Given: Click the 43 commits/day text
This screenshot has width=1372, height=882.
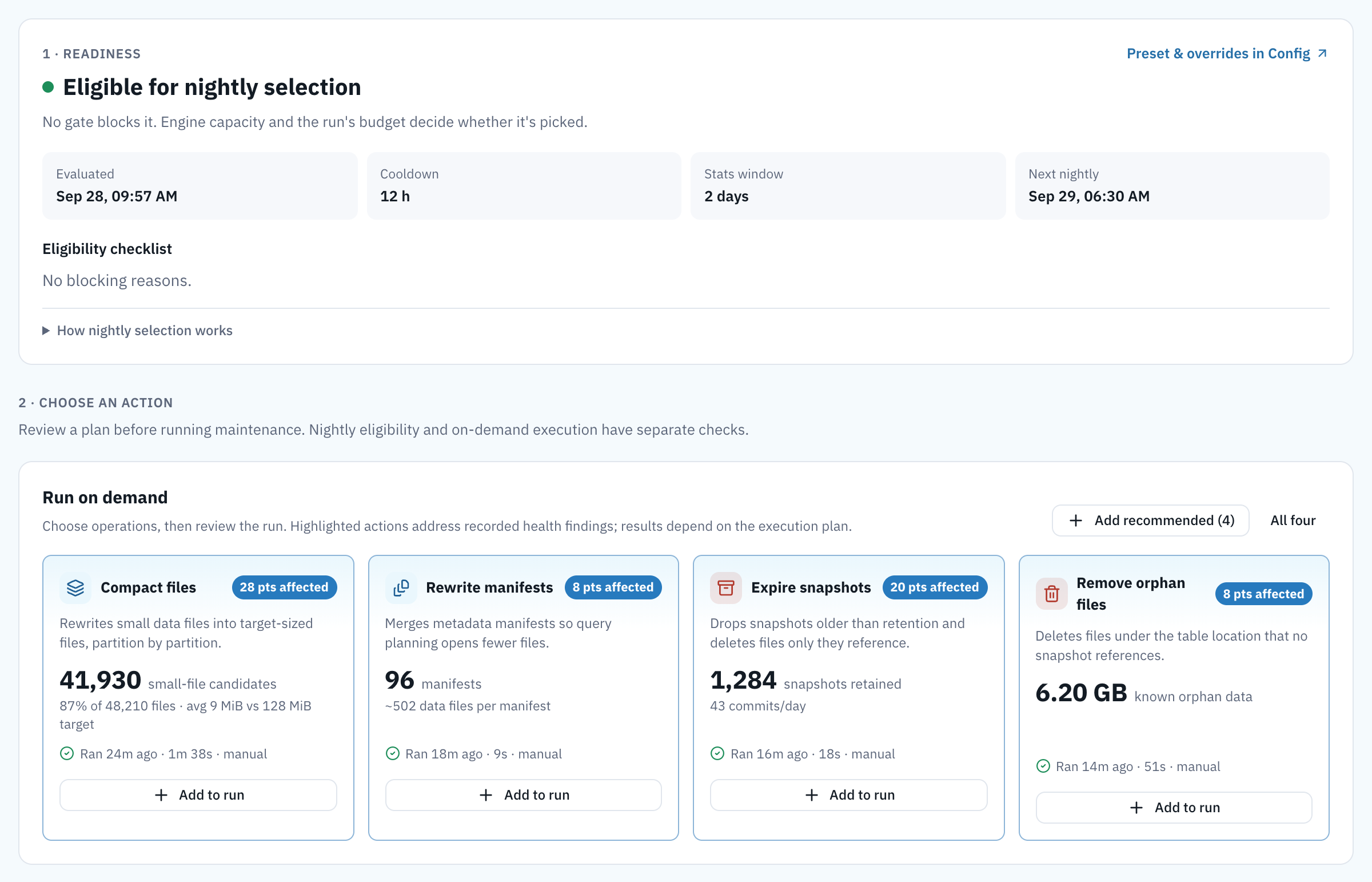Looking at the screenshot, I should (758, 706).
